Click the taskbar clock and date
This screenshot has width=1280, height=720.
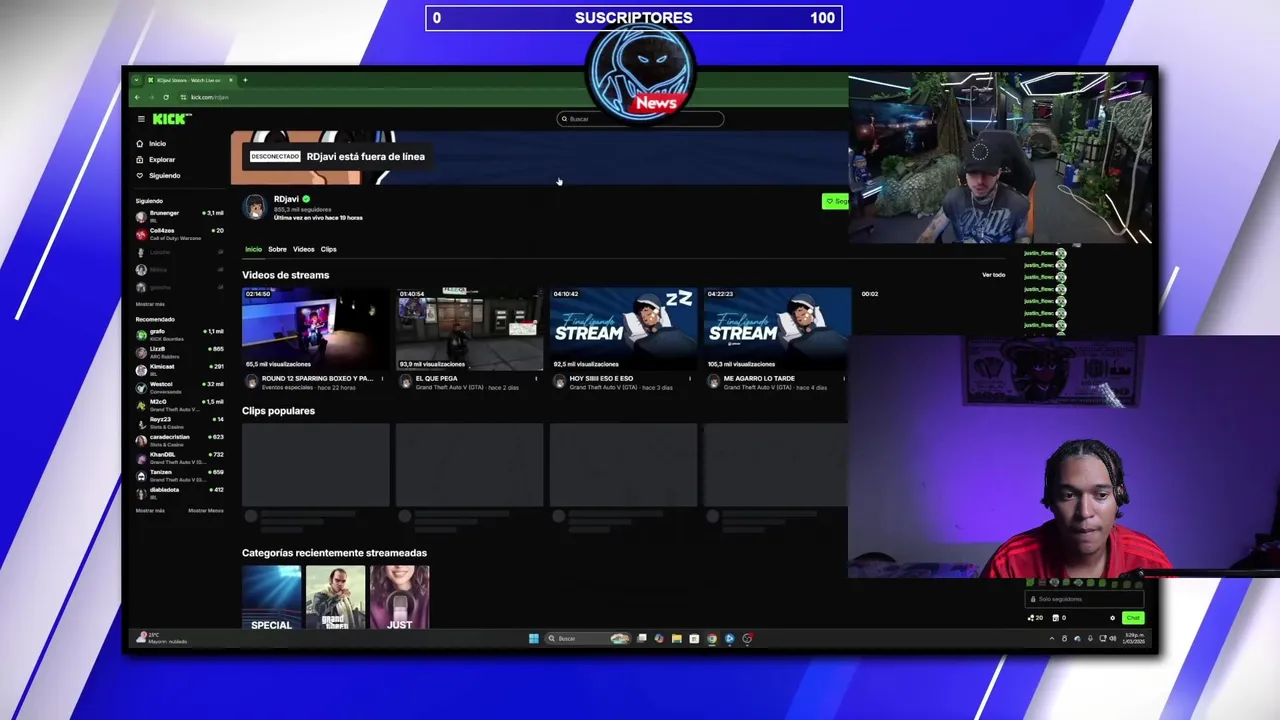(x=1135, y=638)
